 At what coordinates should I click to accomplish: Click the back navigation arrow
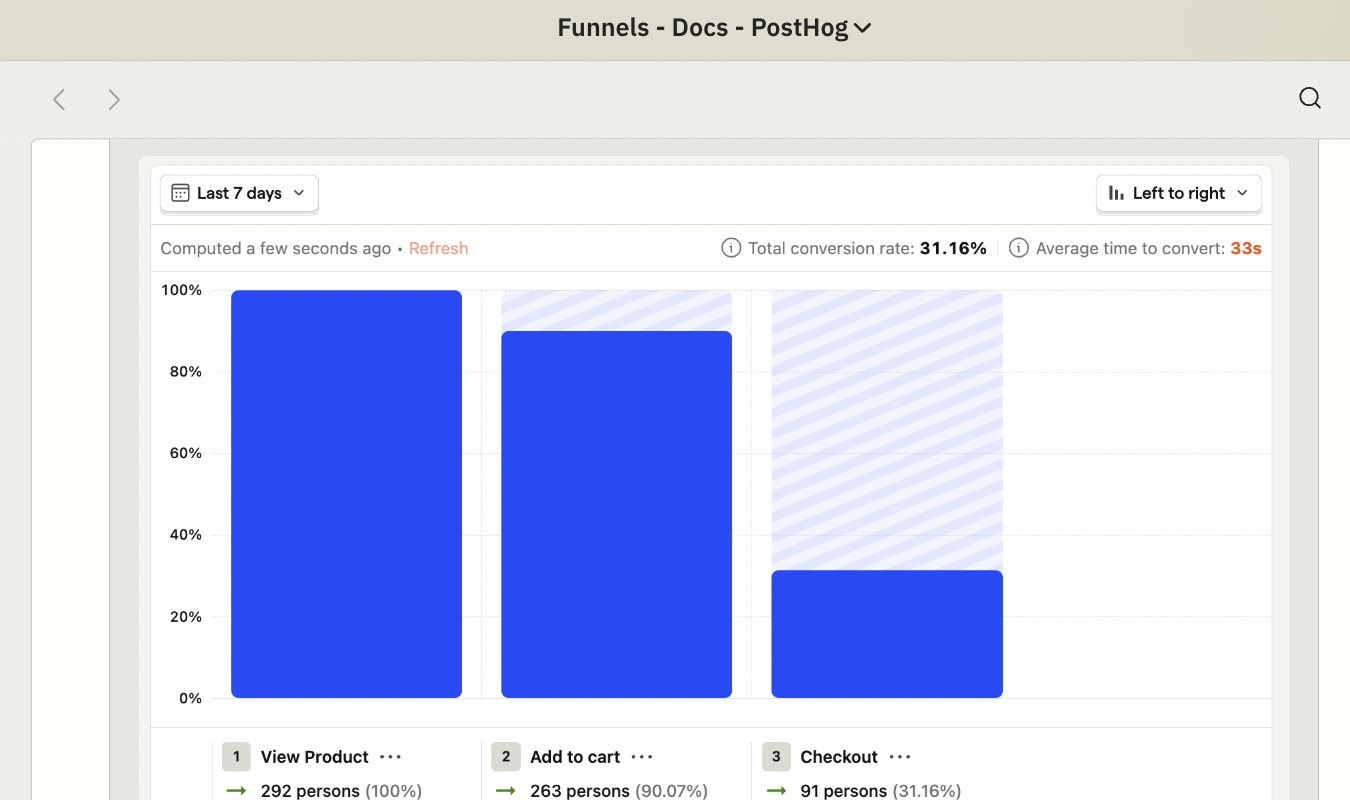coord(58,99)
